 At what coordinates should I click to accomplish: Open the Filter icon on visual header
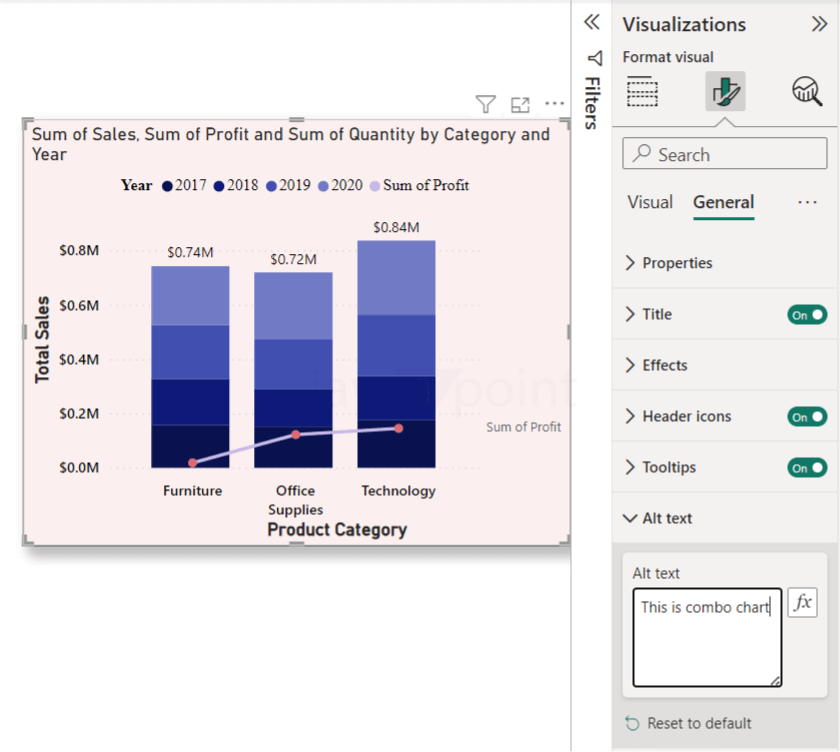click(485, 104)
